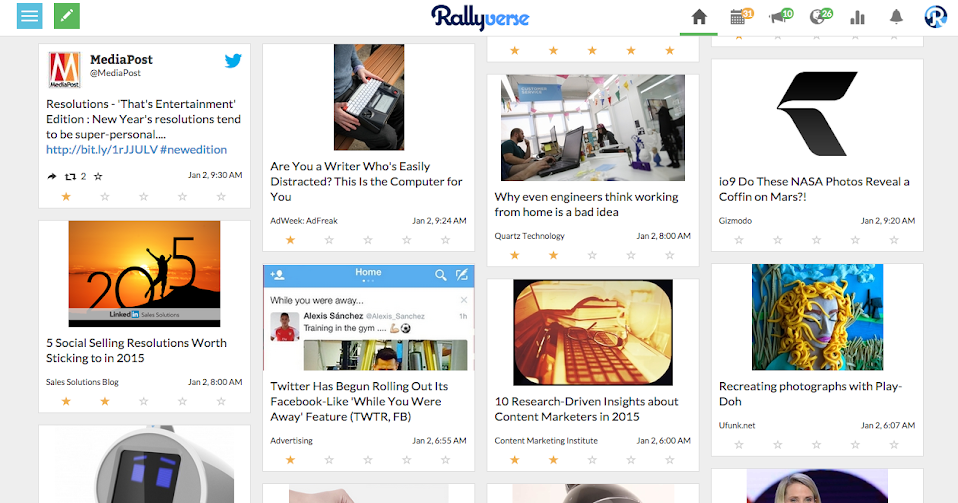Viewport: 958px width, 503px height.
Task: Rate Social Selling Resolutions article three stars
Action: pos(144,402)
